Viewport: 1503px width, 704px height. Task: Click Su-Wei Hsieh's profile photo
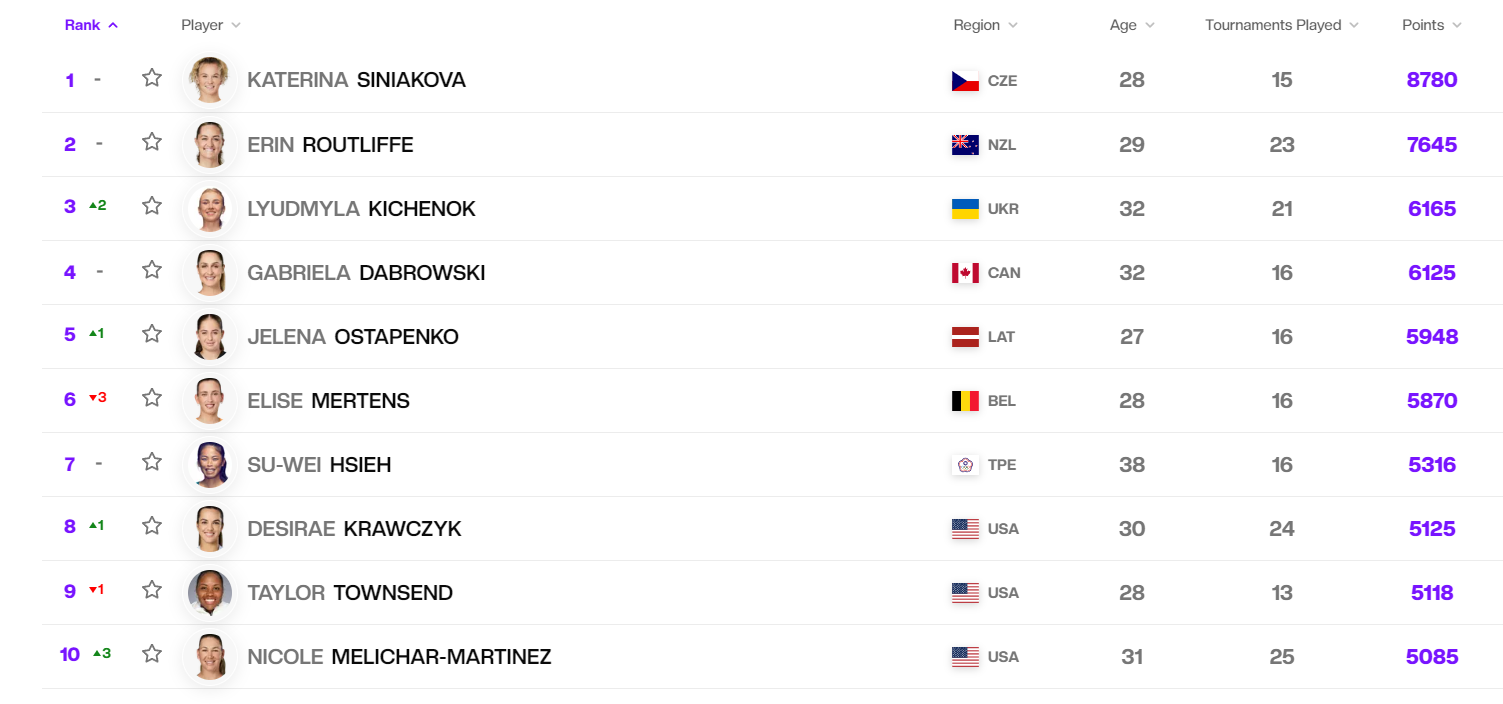210,465
